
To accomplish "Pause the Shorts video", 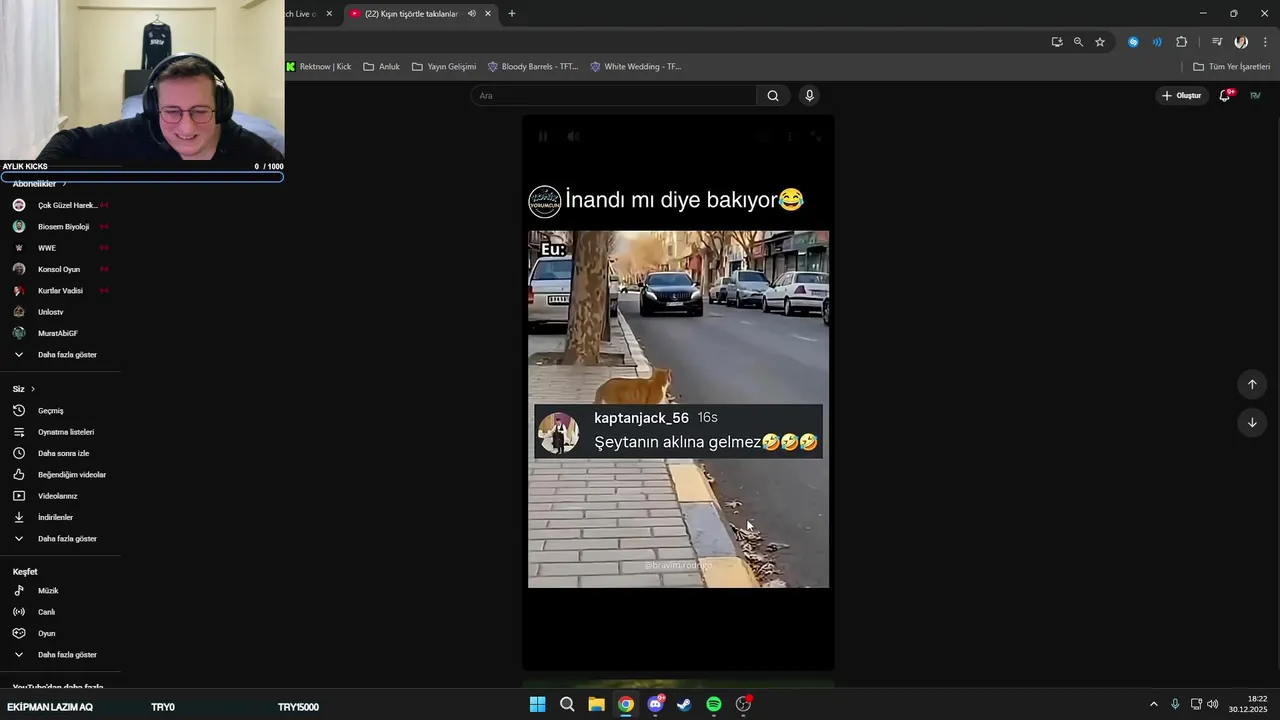I will click(x=543, y=136).
